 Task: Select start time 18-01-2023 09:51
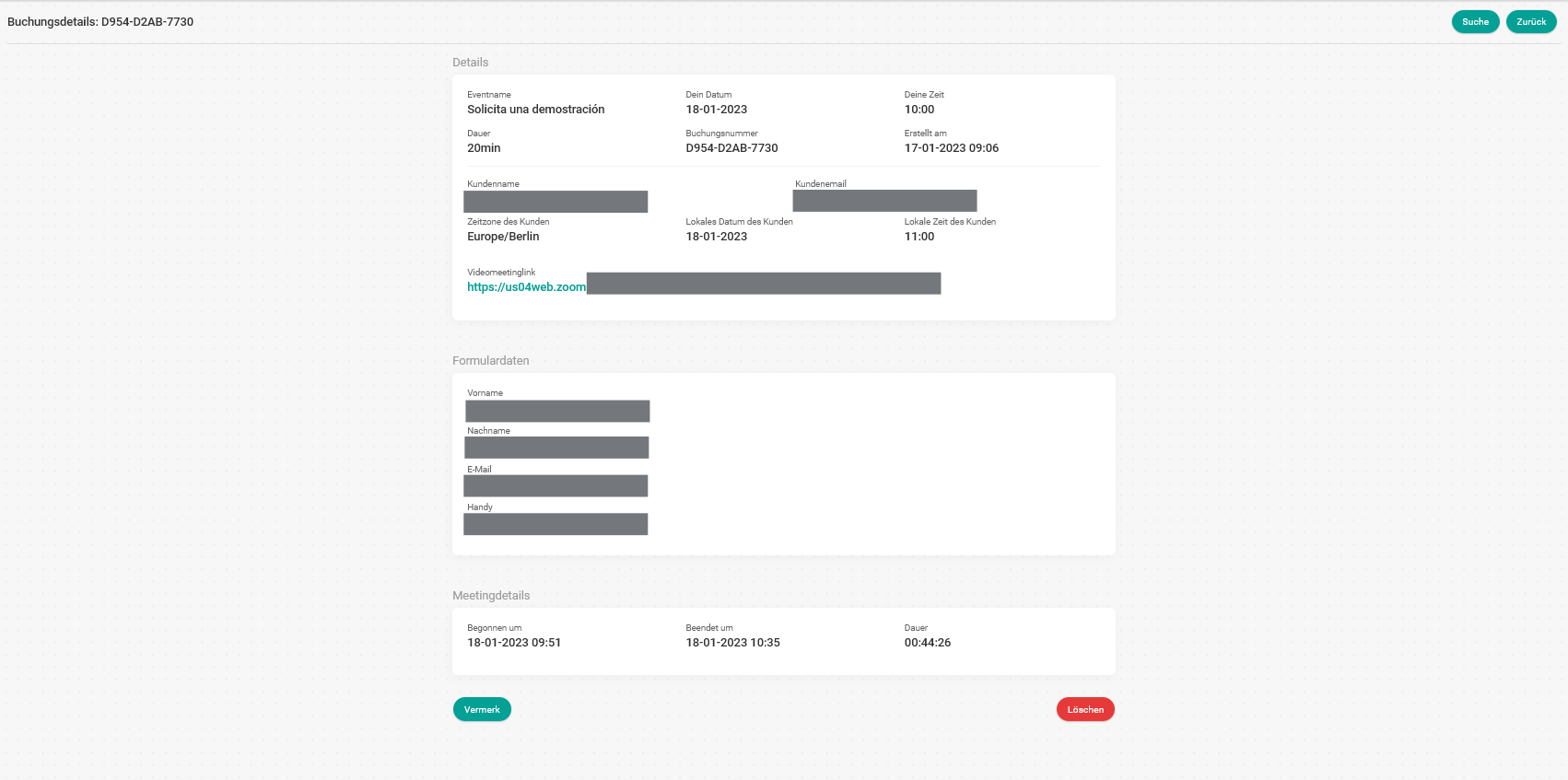pyautogui.click(x=514, y=643)
